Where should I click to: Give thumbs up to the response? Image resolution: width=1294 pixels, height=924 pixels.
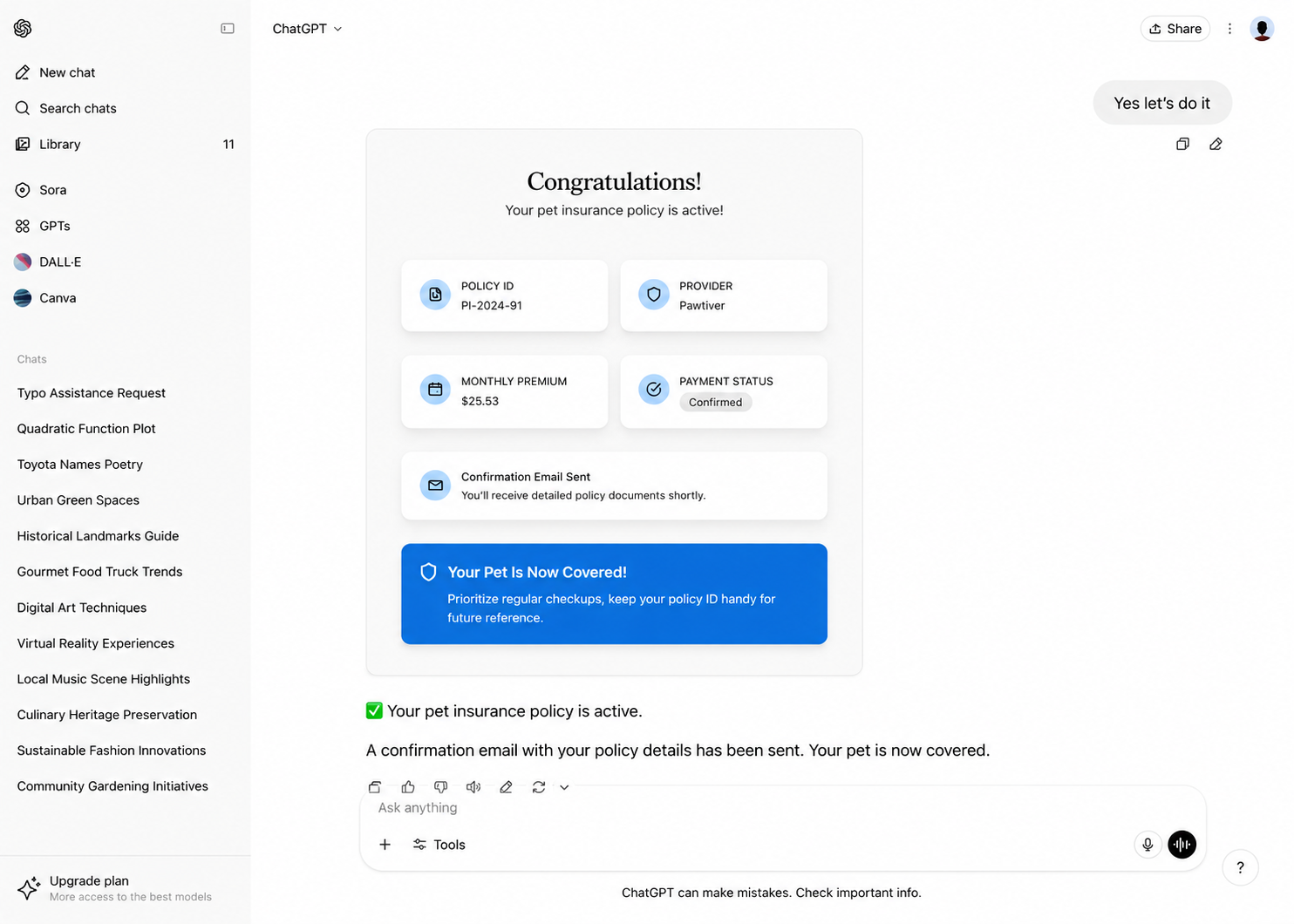click(x=408, y=787)
